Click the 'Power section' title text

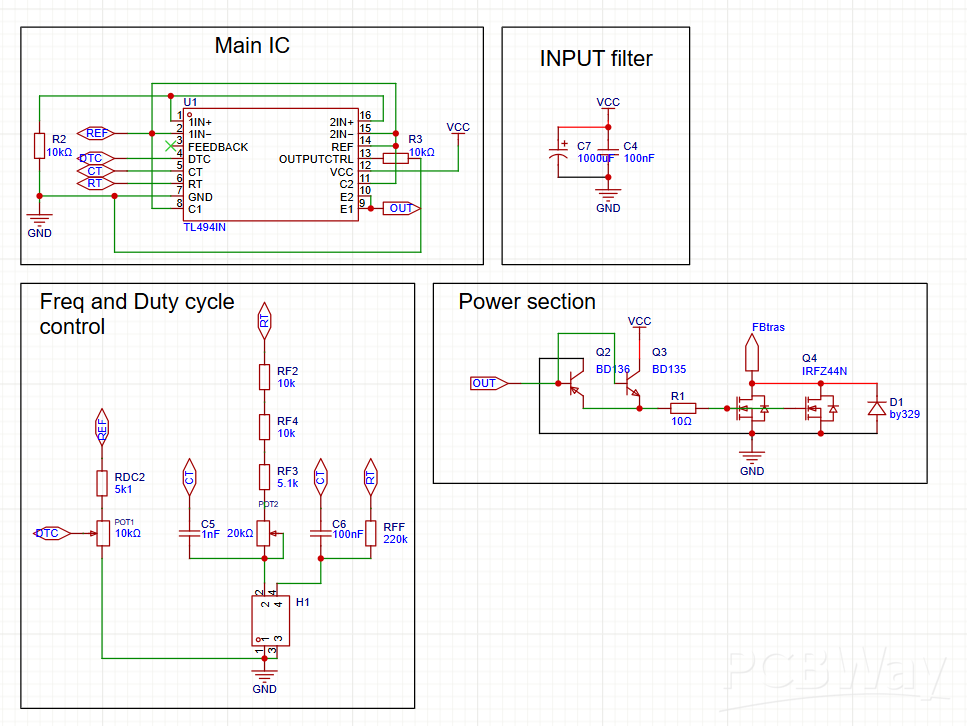click(527, 302)
